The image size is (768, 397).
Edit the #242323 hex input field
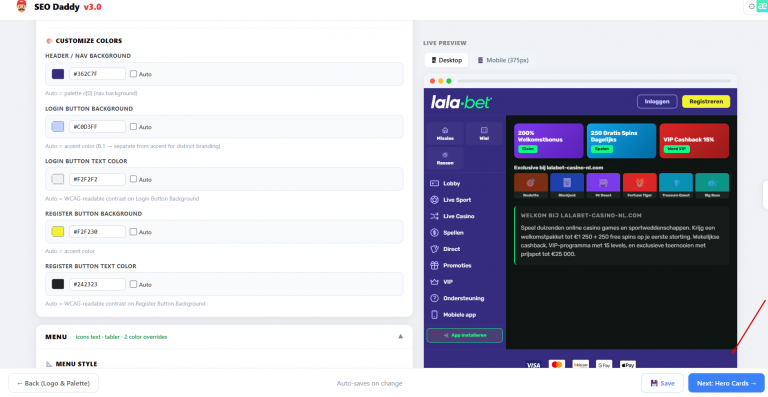(97, 284)
